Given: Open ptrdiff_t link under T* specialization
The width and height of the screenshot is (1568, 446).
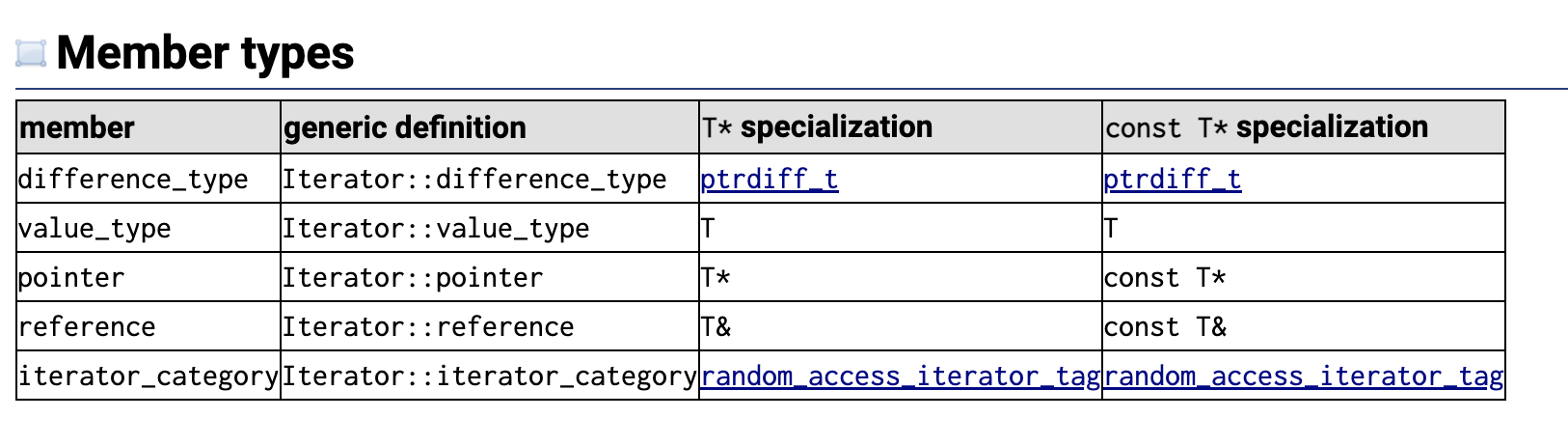Looking at the screenshot, I should [x=770, y=180].
